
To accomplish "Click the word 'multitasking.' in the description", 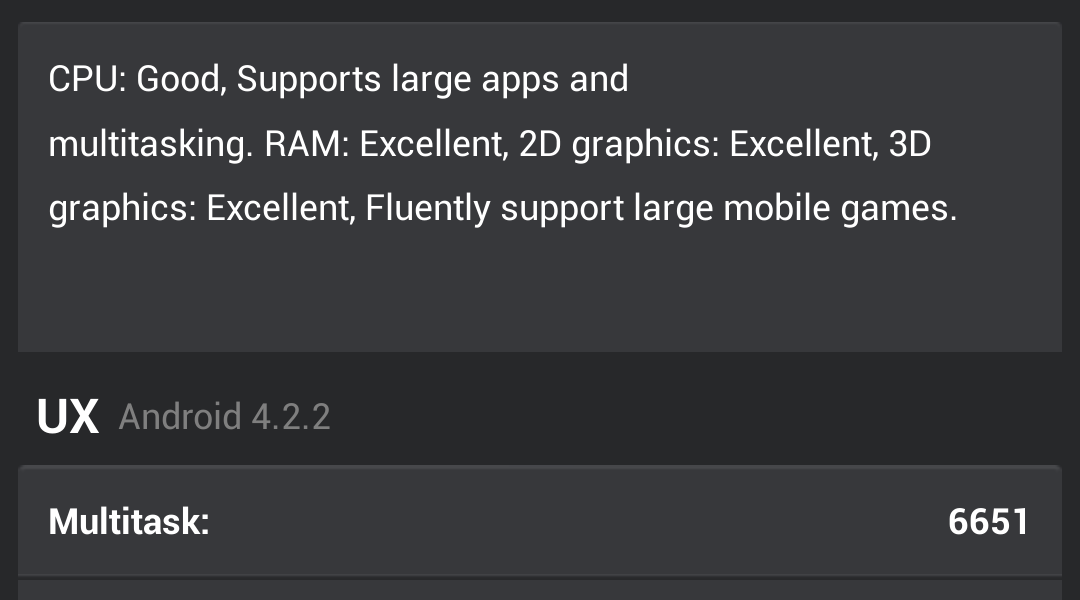I will pyautogui.click(x=150, y=145).
